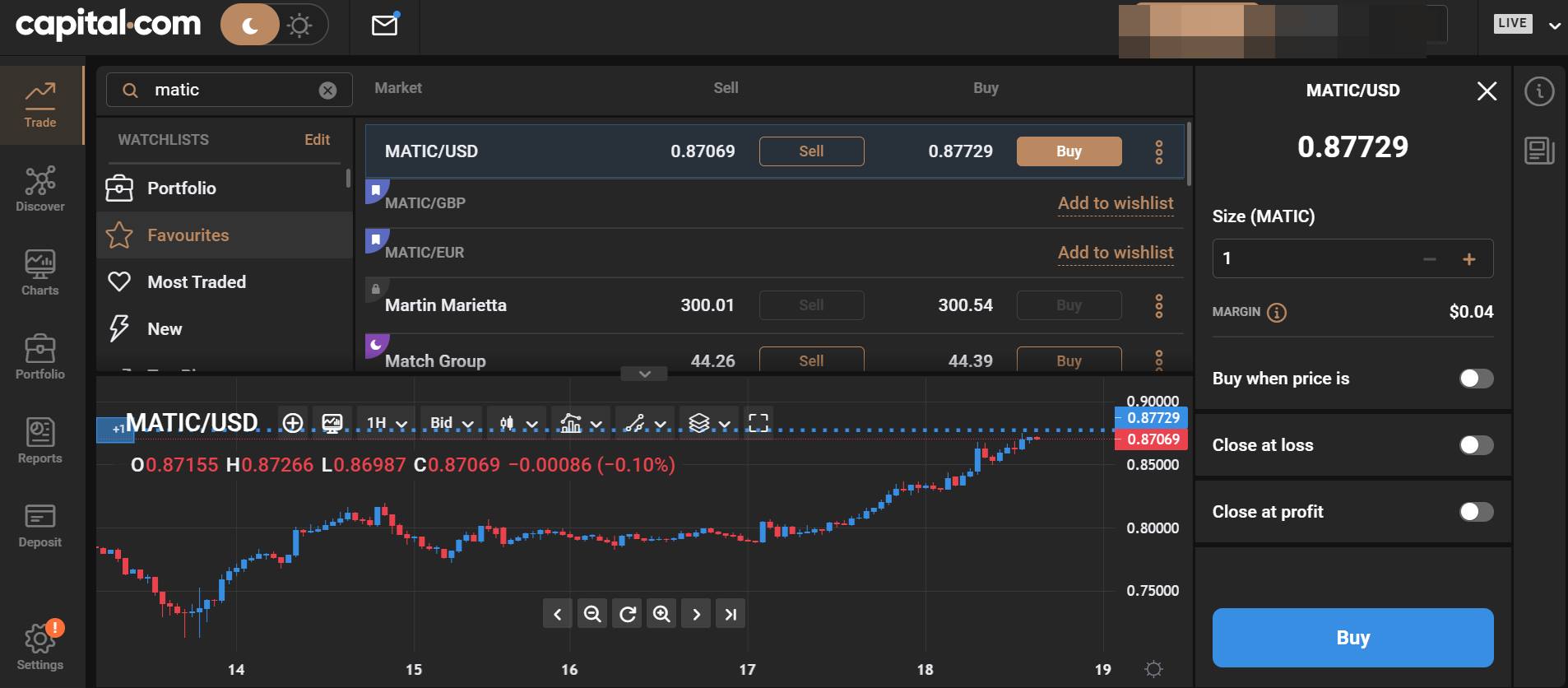The image size is (1568, 688).
Task: Open the indicators dropdown
Action: click(581, 423)
